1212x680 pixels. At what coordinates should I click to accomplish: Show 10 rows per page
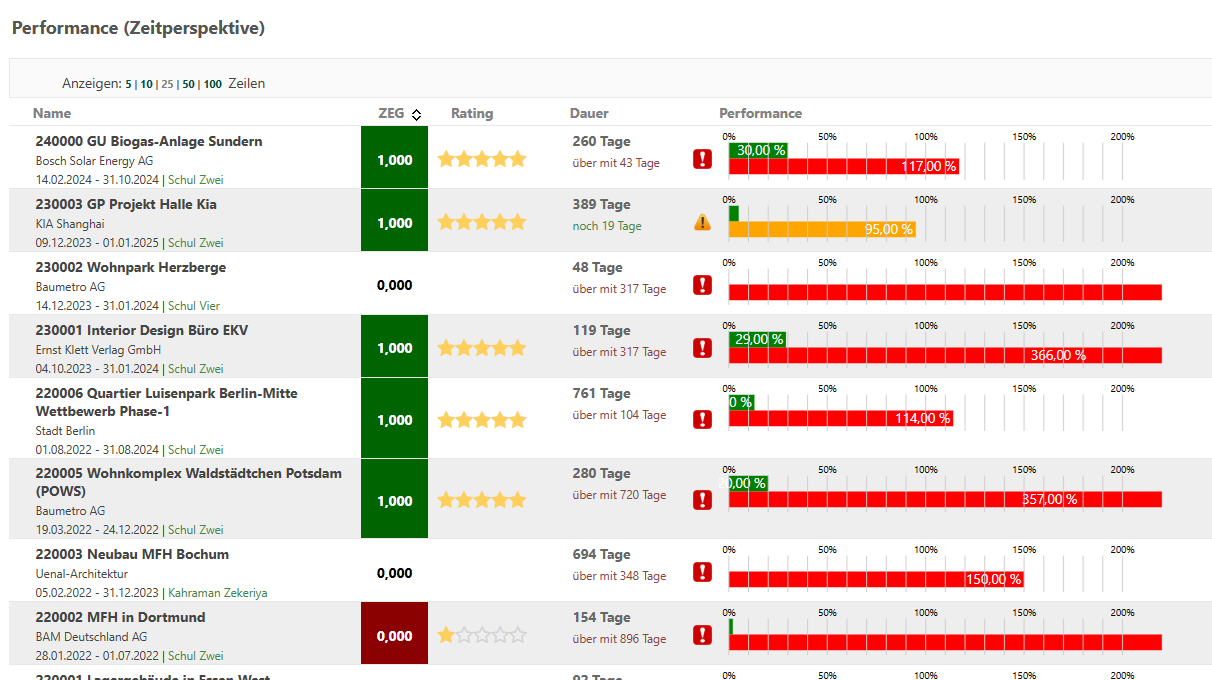pyautogui.click(x=146, y=84)
